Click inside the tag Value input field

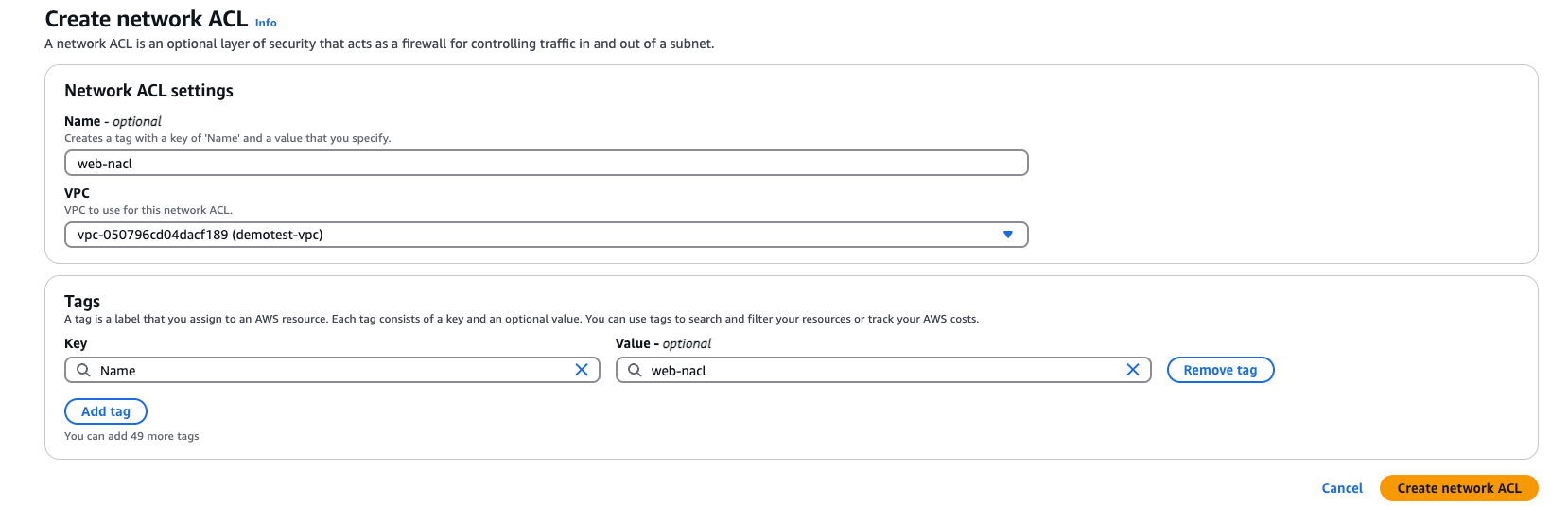click(x=880, y=371)
